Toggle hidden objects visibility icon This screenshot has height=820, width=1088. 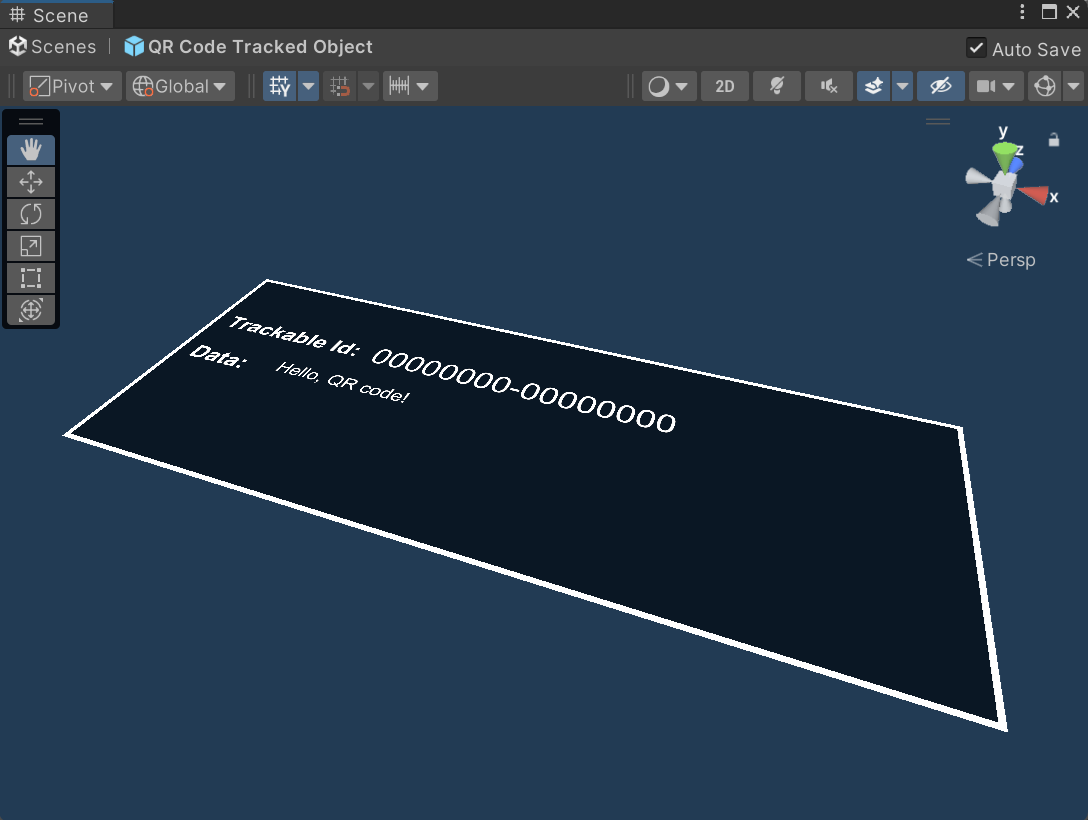pyautogui.click(x=941, y=86)
